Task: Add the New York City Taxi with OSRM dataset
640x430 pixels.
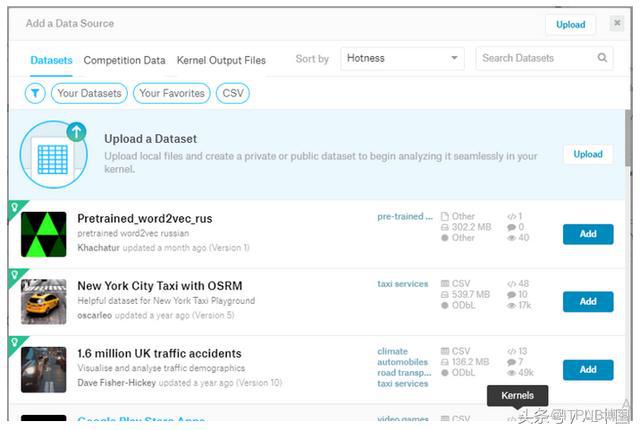Action: point(588,301)
